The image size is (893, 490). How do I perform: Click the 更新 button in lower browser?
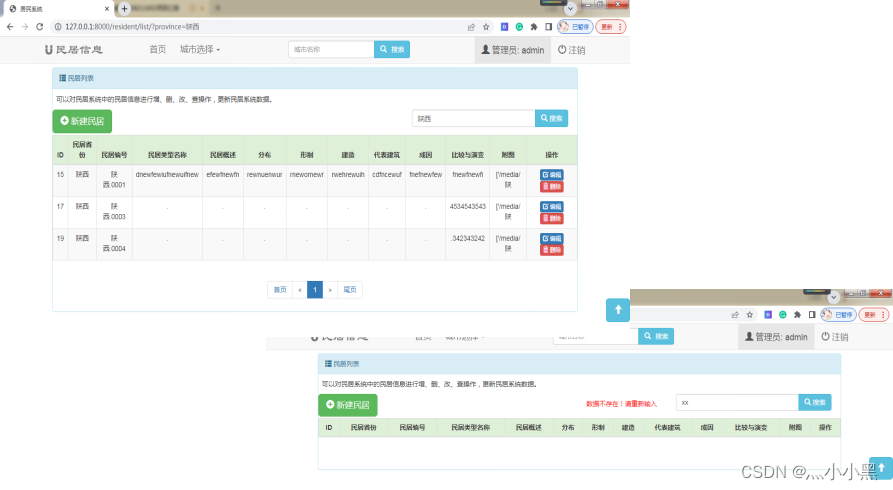pyautogui.click(x=874, y=315)
